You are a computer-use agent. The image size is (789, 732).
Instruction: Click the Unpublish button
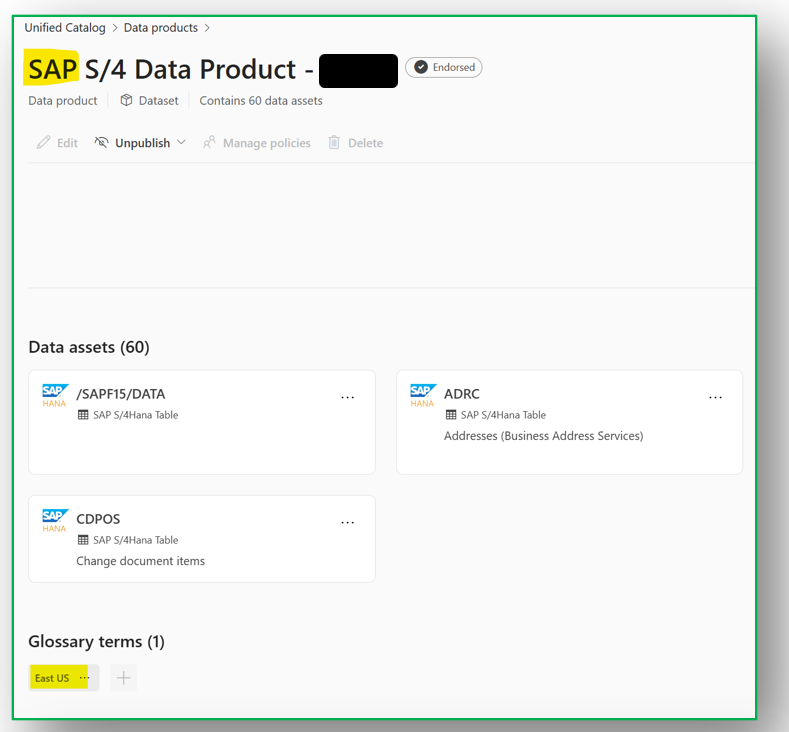[142, 143]
